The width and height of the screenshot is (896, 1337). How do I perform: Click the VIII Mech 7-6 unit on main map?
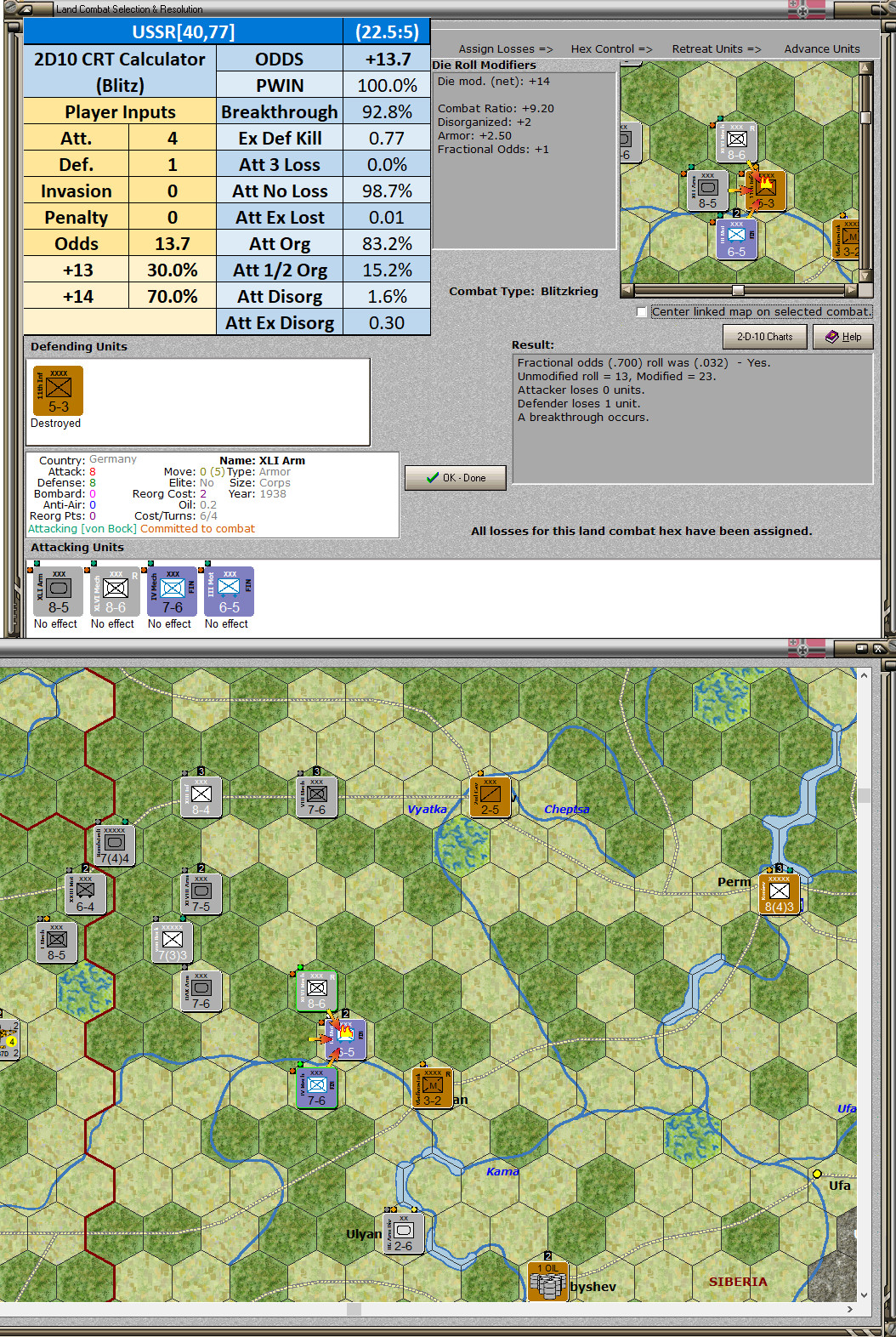[x=317, y=797]
